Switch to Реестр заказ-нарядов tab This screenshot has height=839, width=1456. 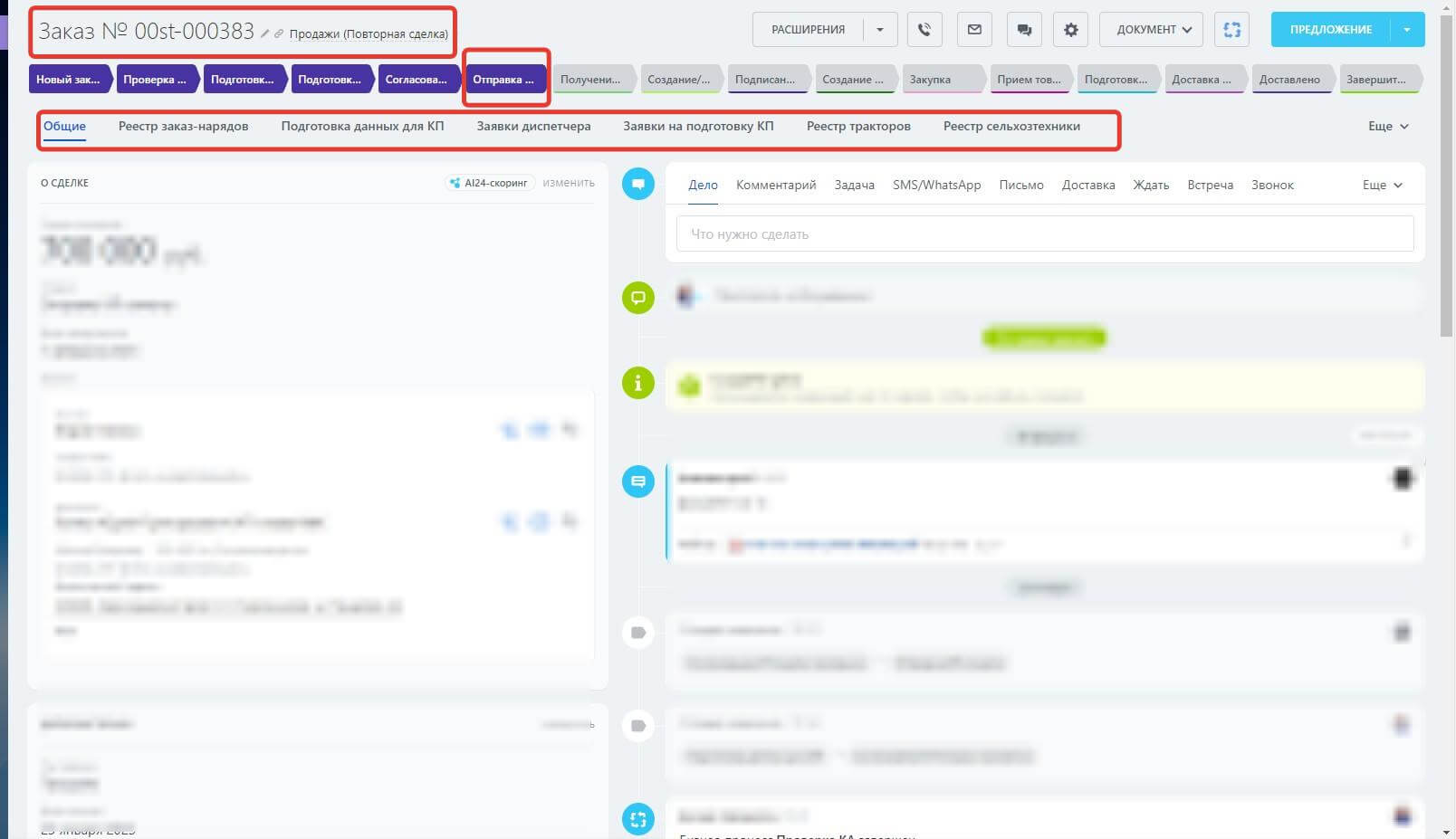[183, 127]
